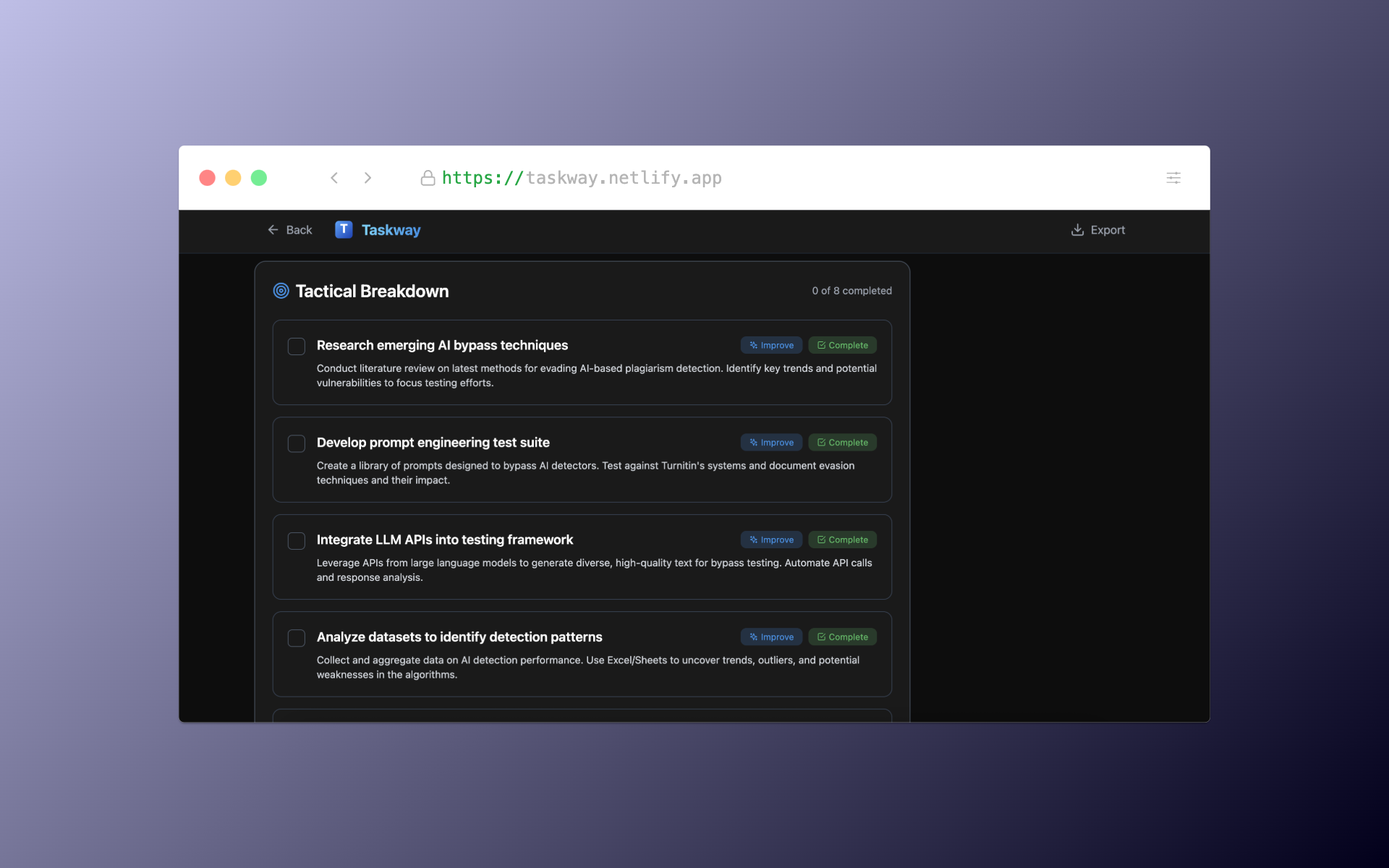Click the Export download icon
The height and width of the screenshot is (868, 1389).
pyautogui.click(x=1077, y=230)
